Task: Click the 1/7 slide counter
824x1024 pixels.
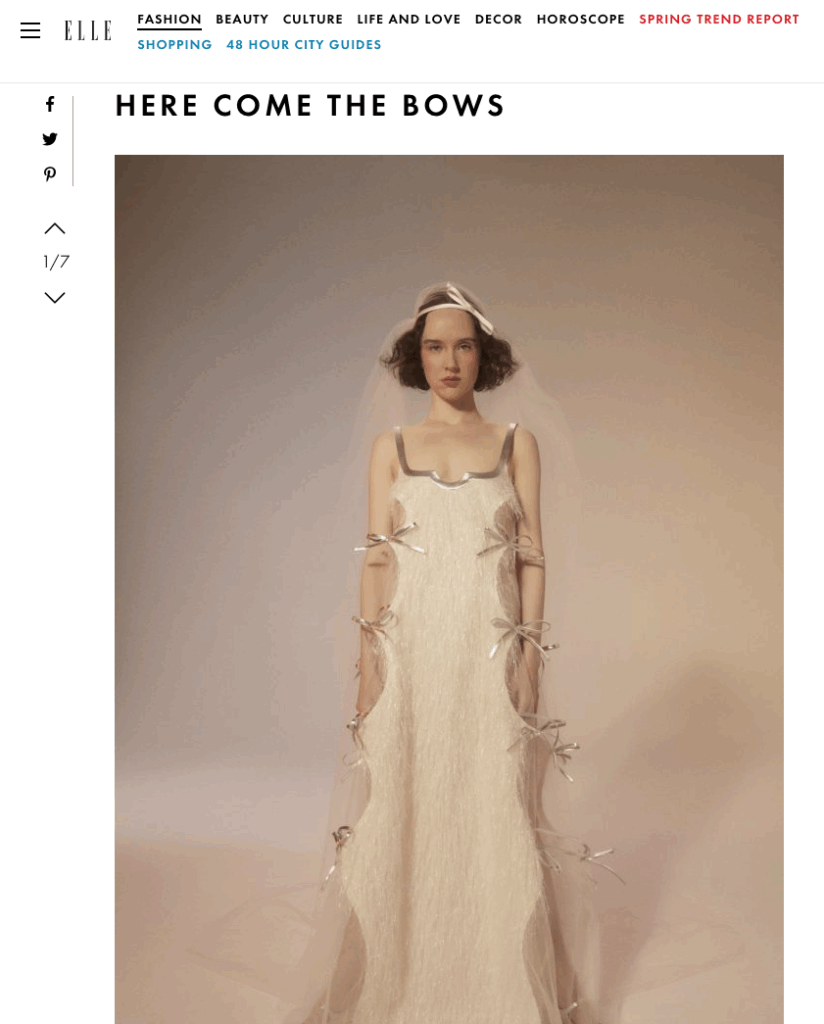Action: 56,262
